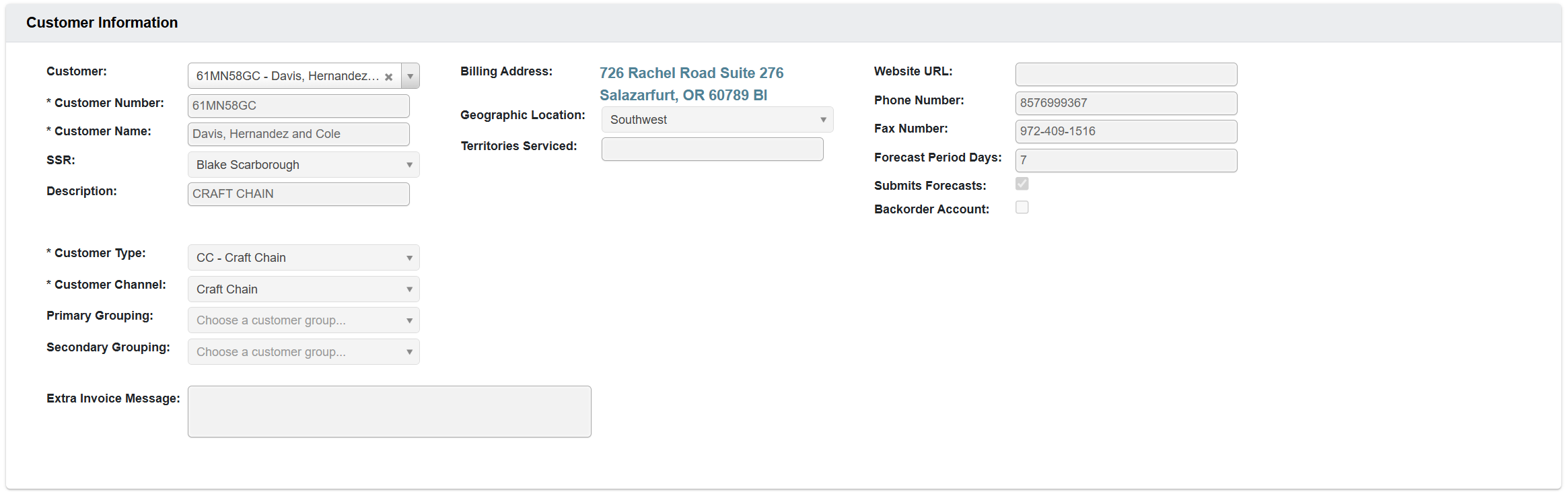This screenshot has height=492, width=1568.
Task: Enable the Backorder Account checkbox
Action: pyautogui.click(x=1022, y=207)
